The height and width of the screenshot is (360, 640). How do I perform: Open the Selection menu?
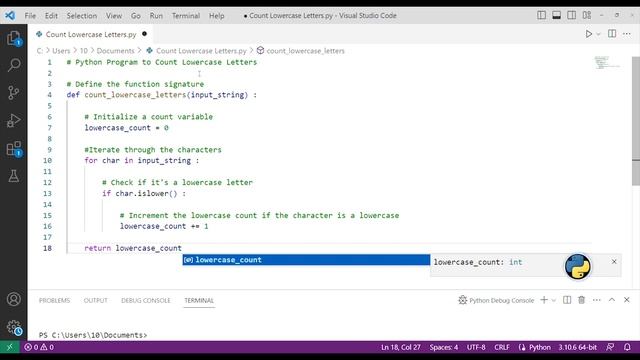coord(82,16)
